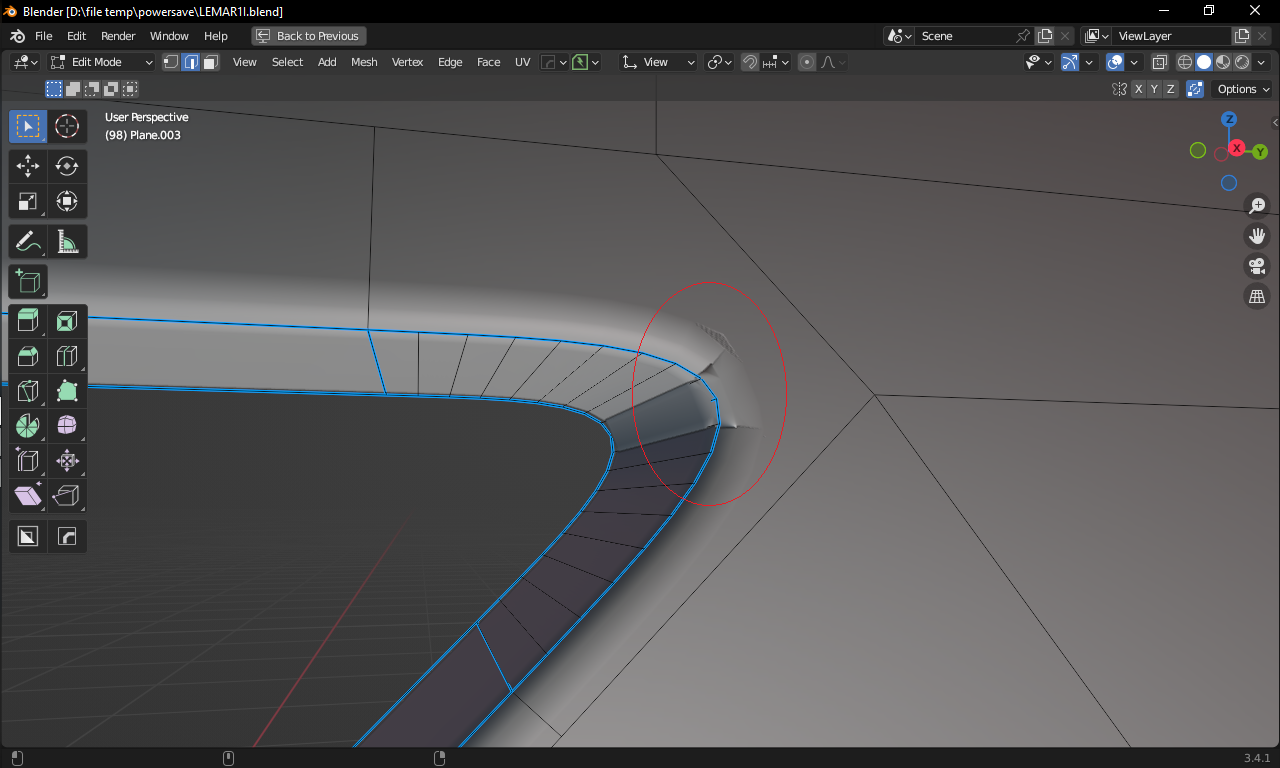Enable face select mode
This screenshot has width=1280, height=768.
pos(210,62)
